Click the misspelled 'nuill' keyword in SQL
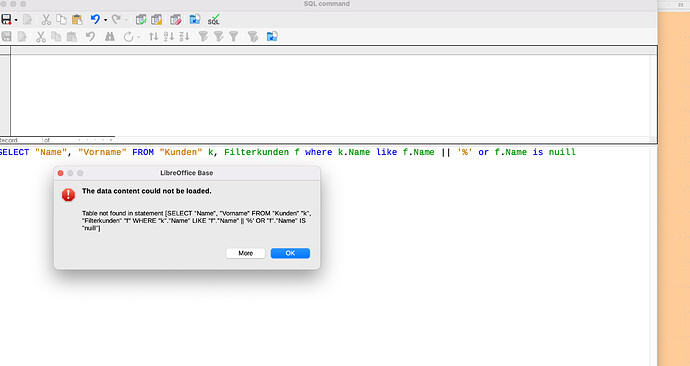This screenshot has height=366, width=690. [x=562, y=152]
